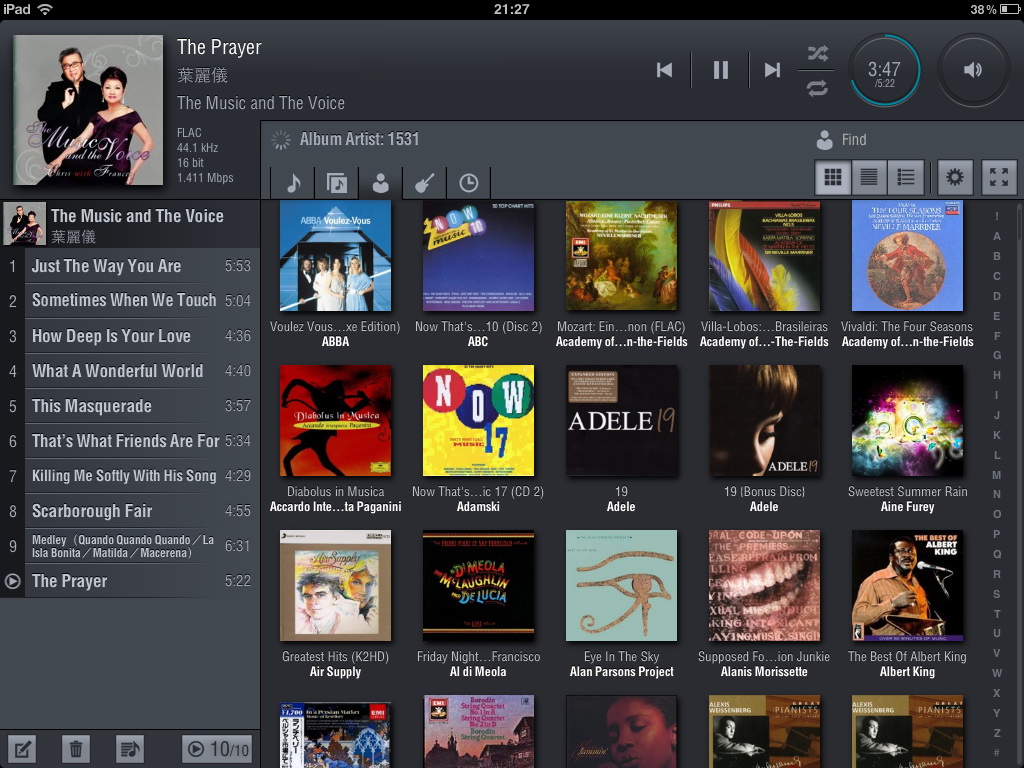Play track That's What Friends Are For

(130, 441)
